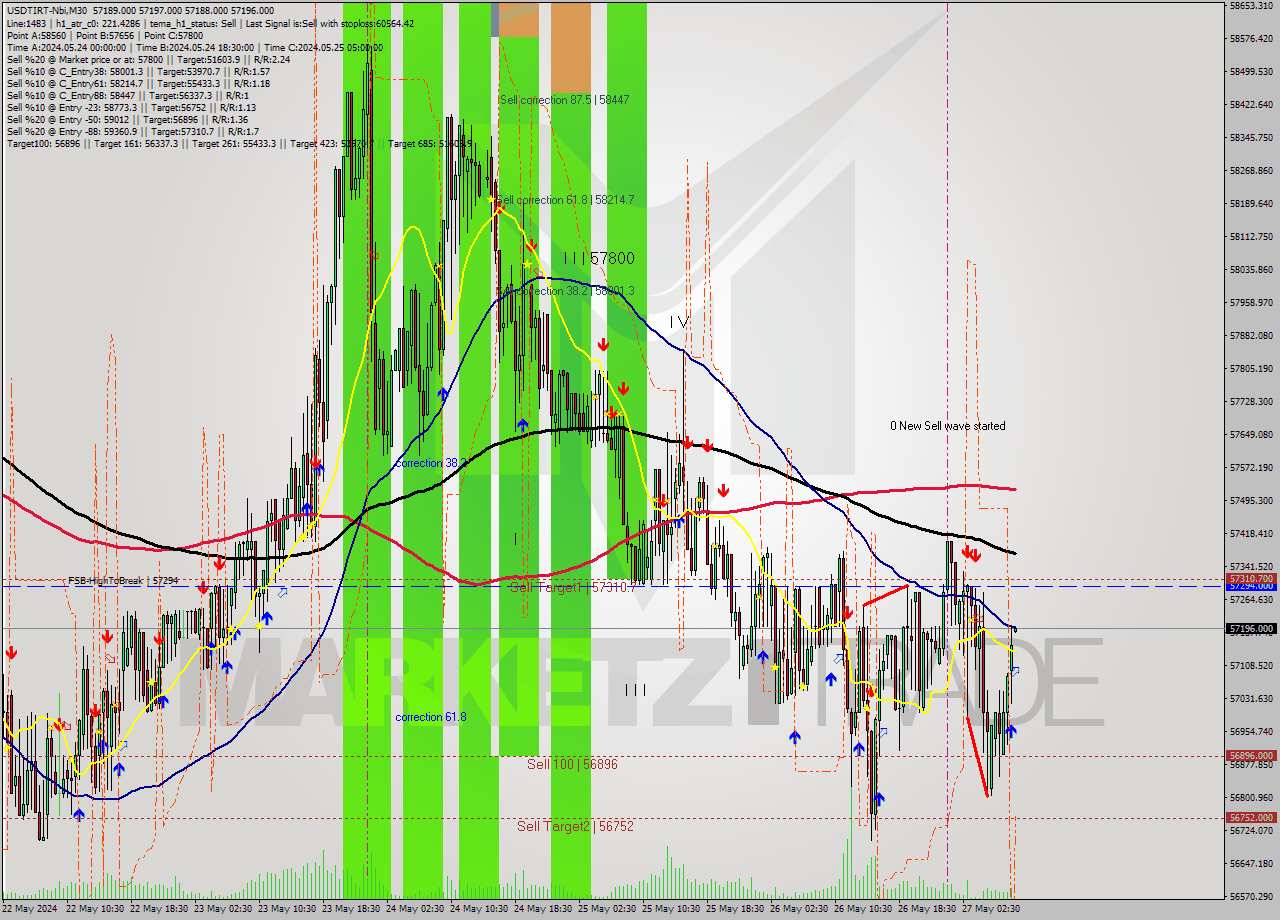Click the 'I V' wave label
Viewport: 1280px width, 920px height.
click(x=679, y=322)
